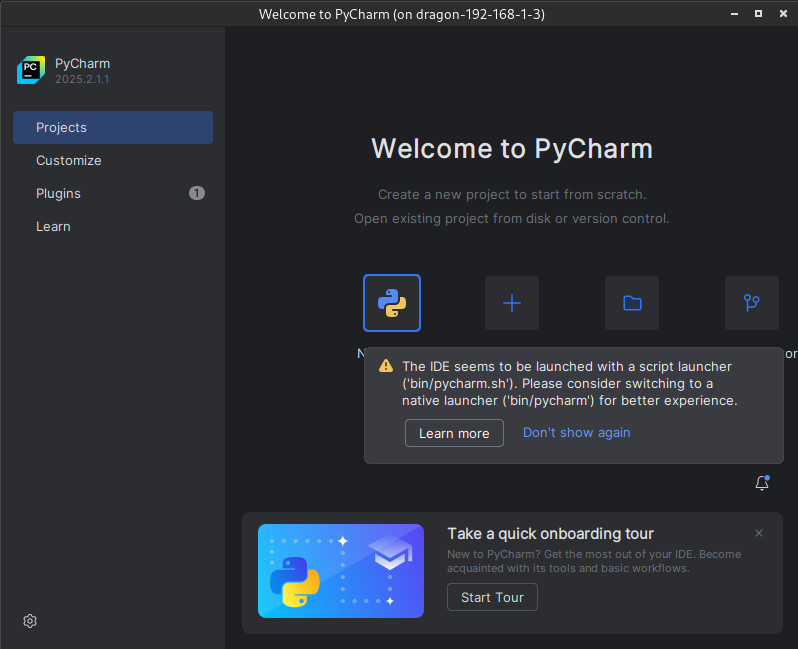Click 'Take a quick onboarding tour' title

pos(550,533)
